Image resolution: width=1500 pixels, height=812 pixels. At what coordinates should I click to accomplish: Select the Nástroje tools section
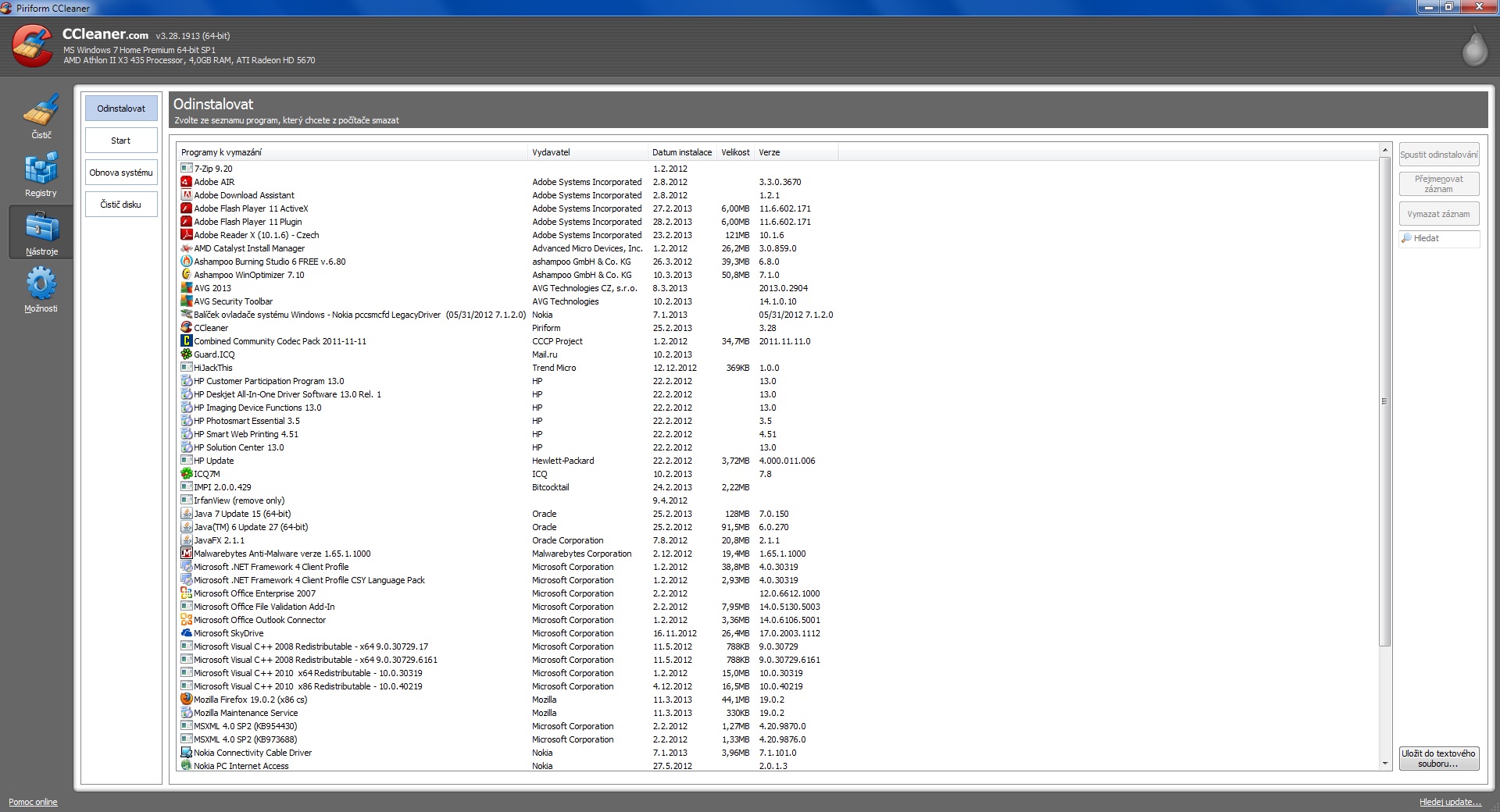(41, 232)
